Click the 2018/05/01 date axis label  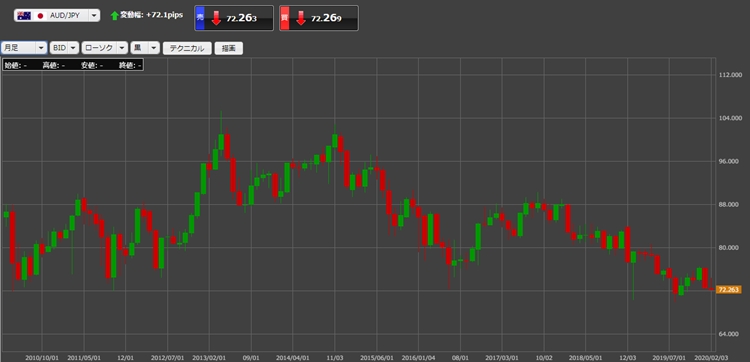point(585,357)
